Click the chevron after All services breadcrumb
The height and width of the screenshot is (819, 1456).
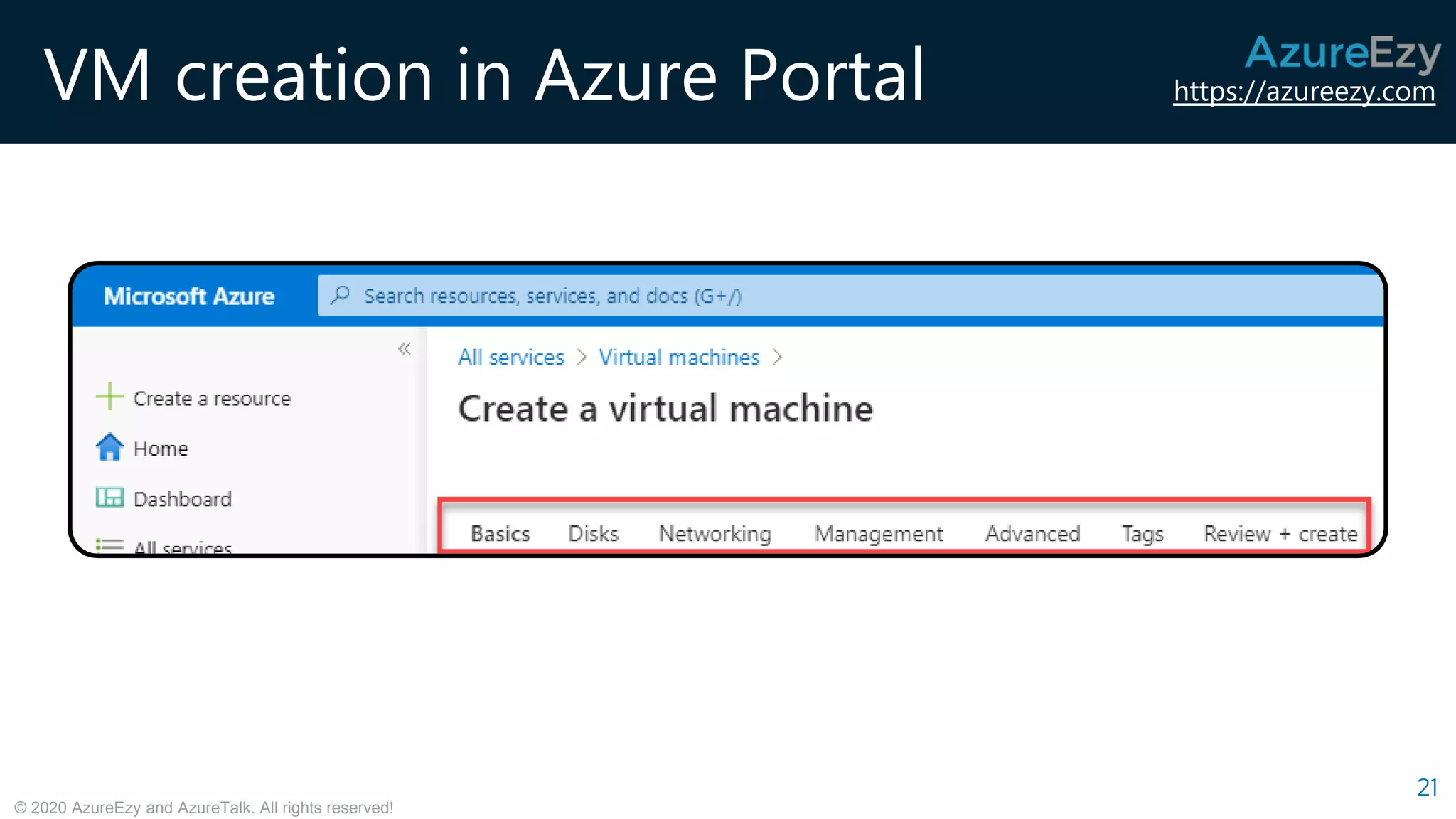tap(582, 357)
